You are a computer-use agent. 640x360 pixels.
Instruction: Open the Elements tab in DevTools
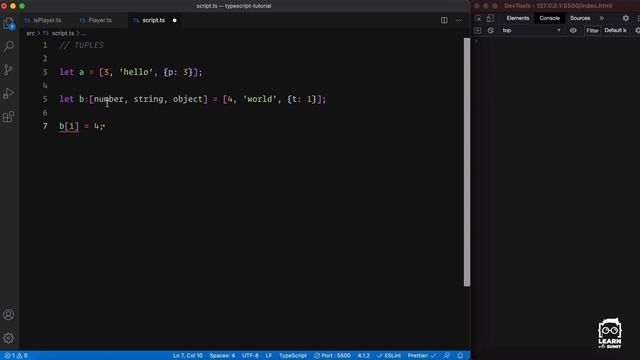[x=518, y=18]
